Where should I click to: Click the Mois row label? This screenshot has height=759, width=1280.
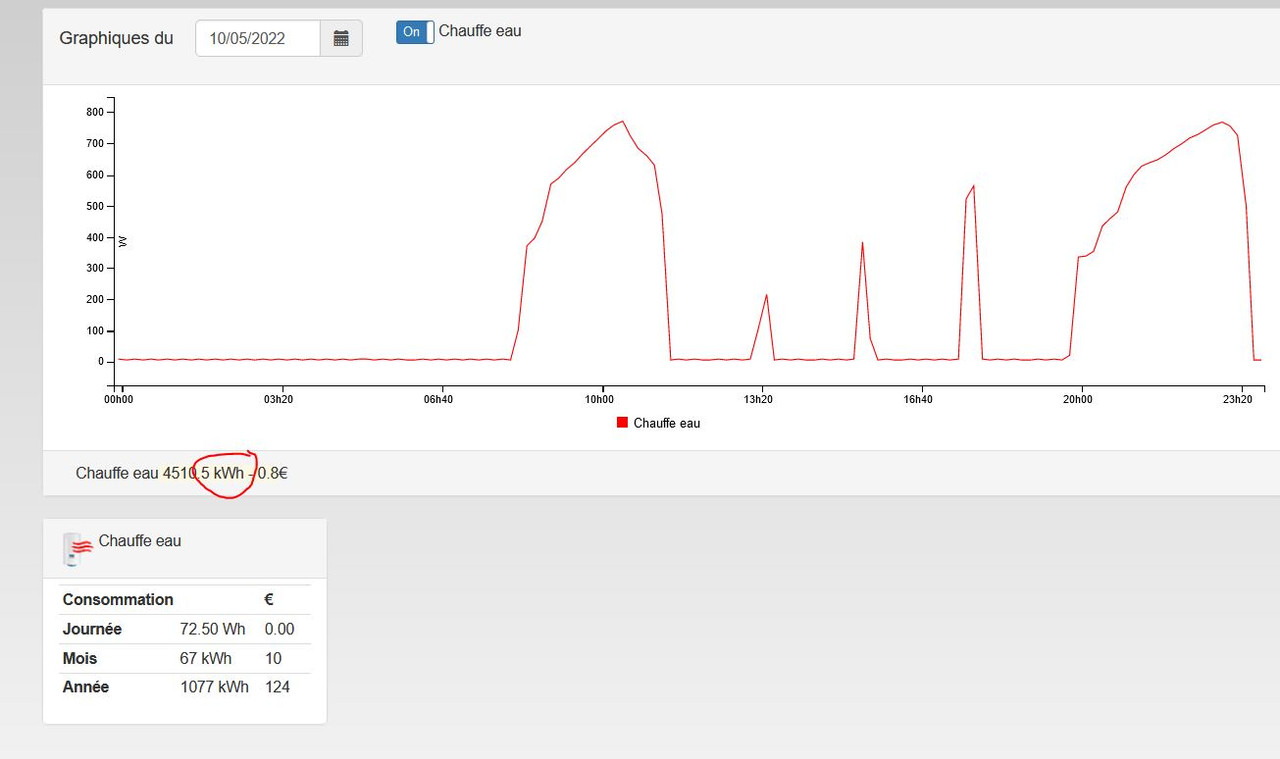[80, 658]
